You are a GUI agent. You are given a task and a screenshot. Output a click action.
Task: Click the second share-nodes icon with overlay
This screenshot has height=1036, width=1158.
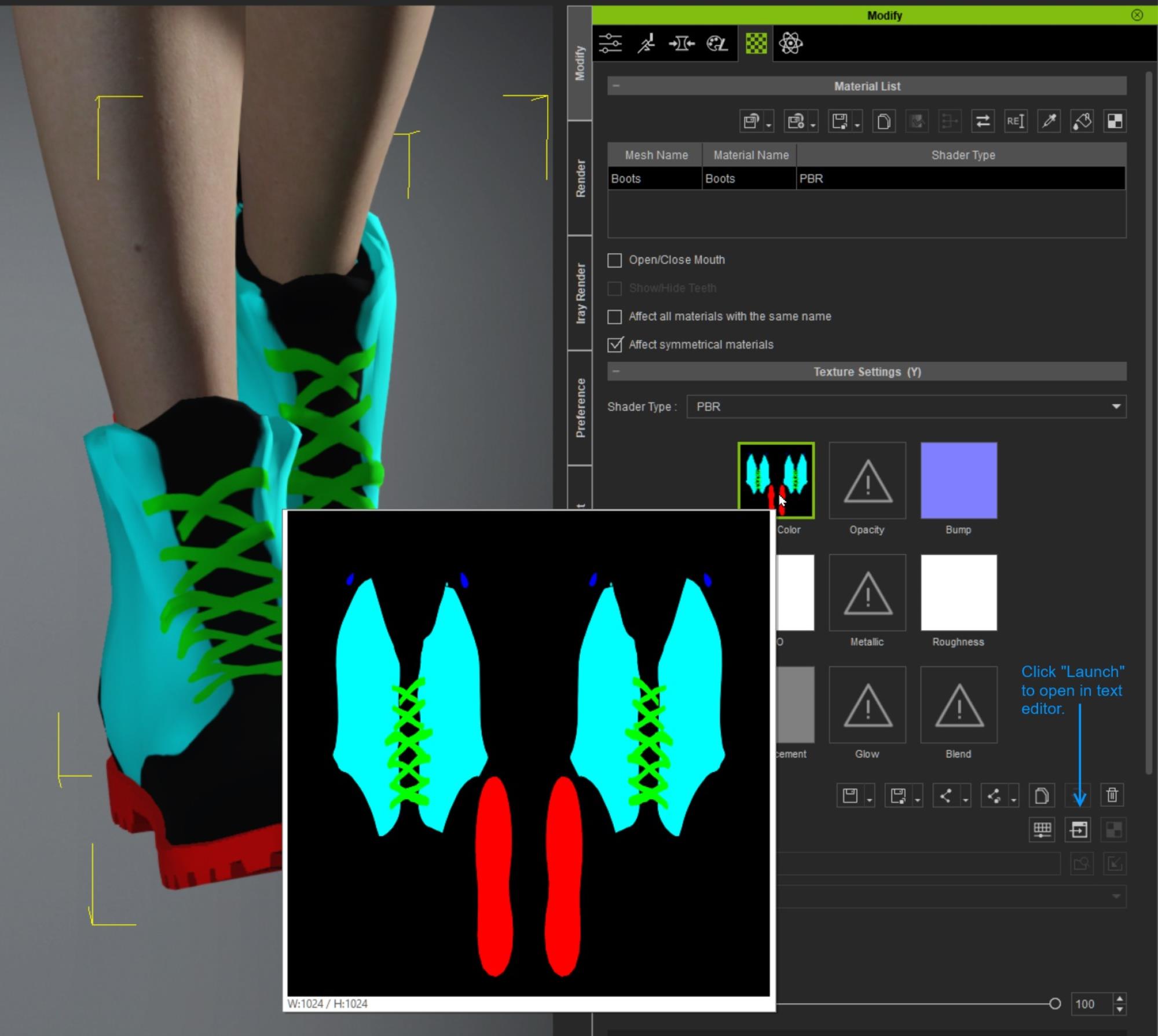tap(994, 796)
